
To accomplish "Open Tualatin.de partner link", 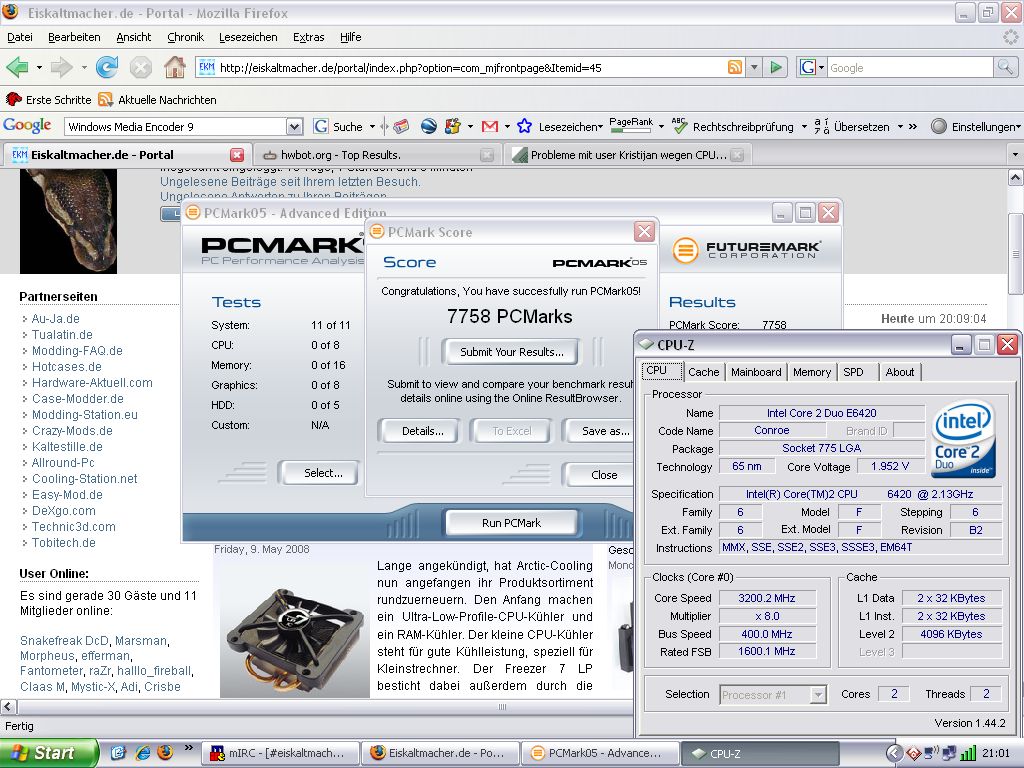I will (x=62, y=334).
